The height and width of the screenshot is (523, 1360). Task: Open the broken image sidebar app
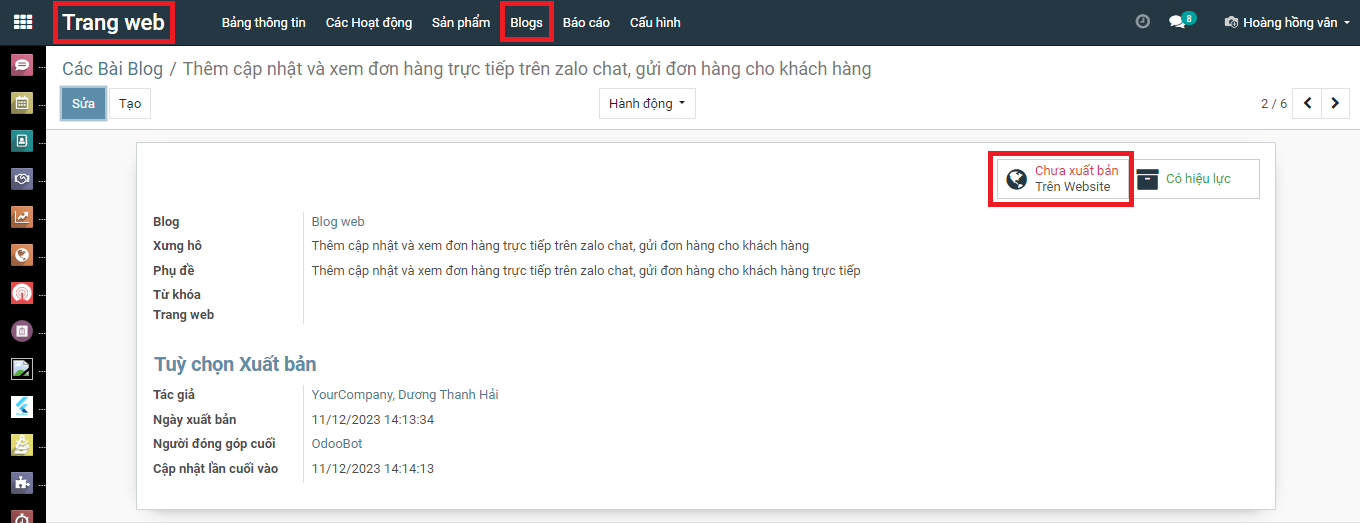22,369
